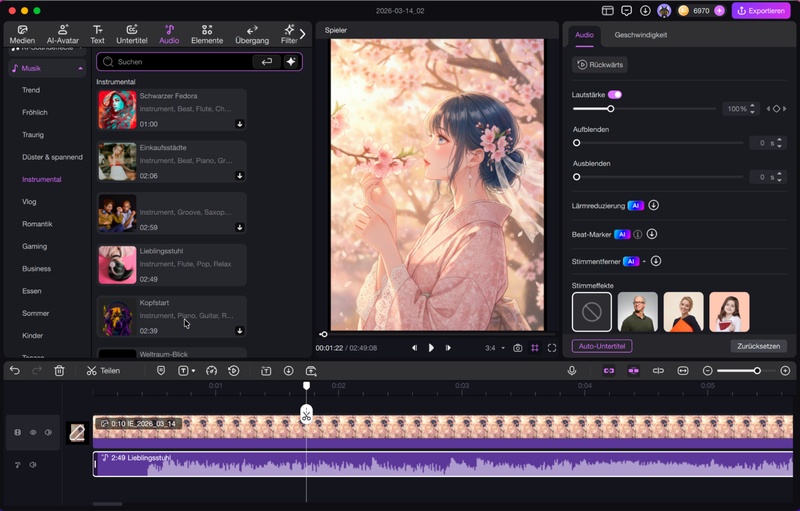The width and height of the screenshot is (800, 511).
Task: Click the AI sparkle icon beside the search
Action: tap(291, 61)
